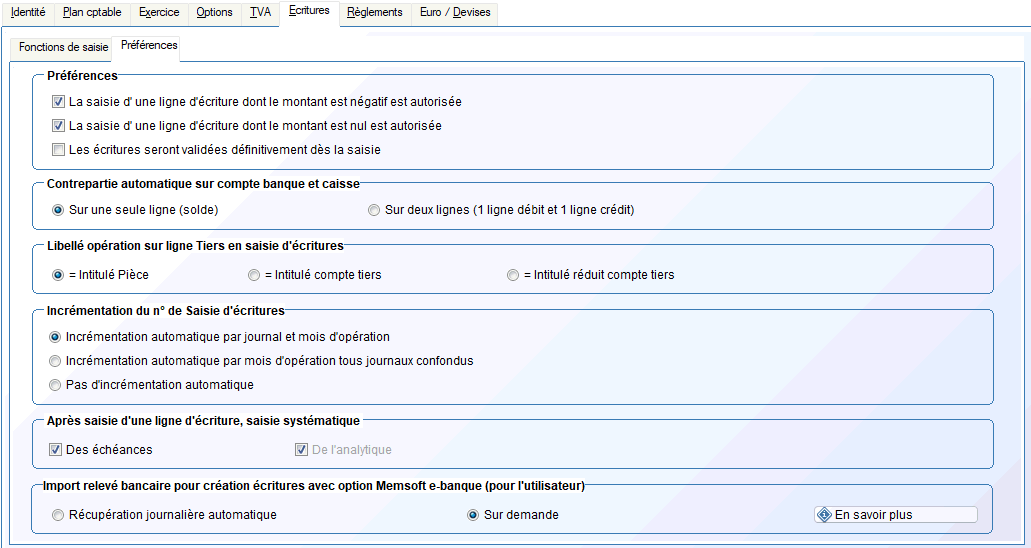Uncheck the zero amount entry authorization
1031x548 pixels.
pyautogui.click(x=58, y=126)
